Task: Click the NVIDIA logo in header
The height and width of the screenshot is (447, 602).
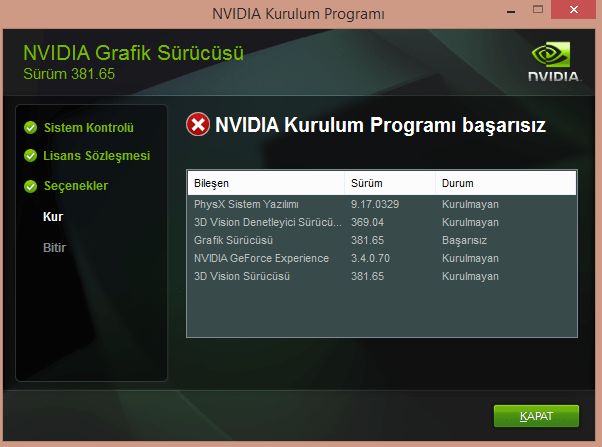Action: pyautogui.click(x=554, y=62)
